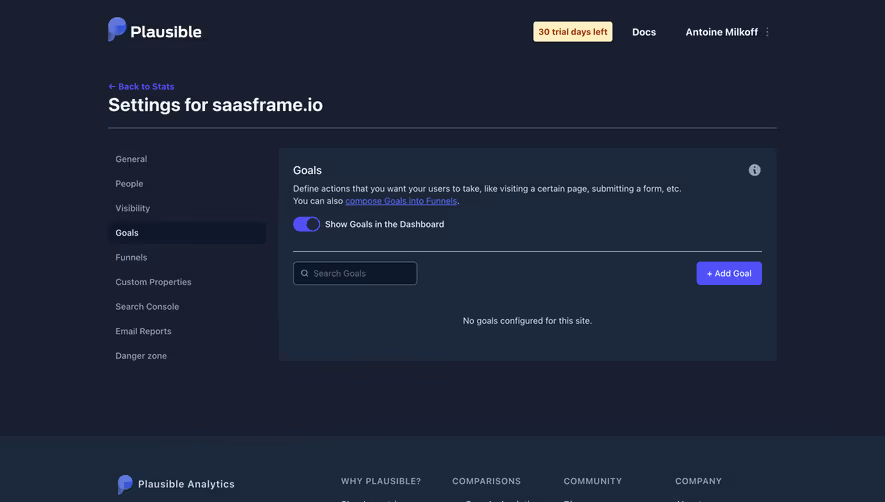Click the 'COMPANY' footer heading
This screenshot has height=502, width=885.
[x=698, y=481]
